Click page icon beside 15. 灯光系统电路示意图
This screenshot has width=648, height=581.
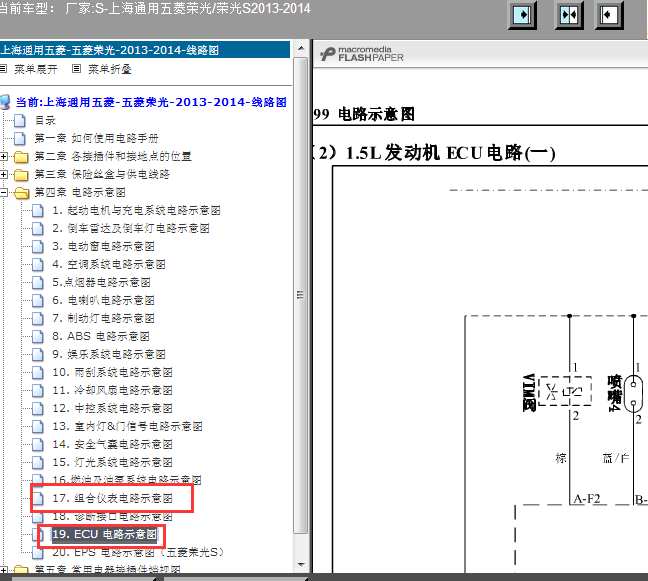coord(38,462)
